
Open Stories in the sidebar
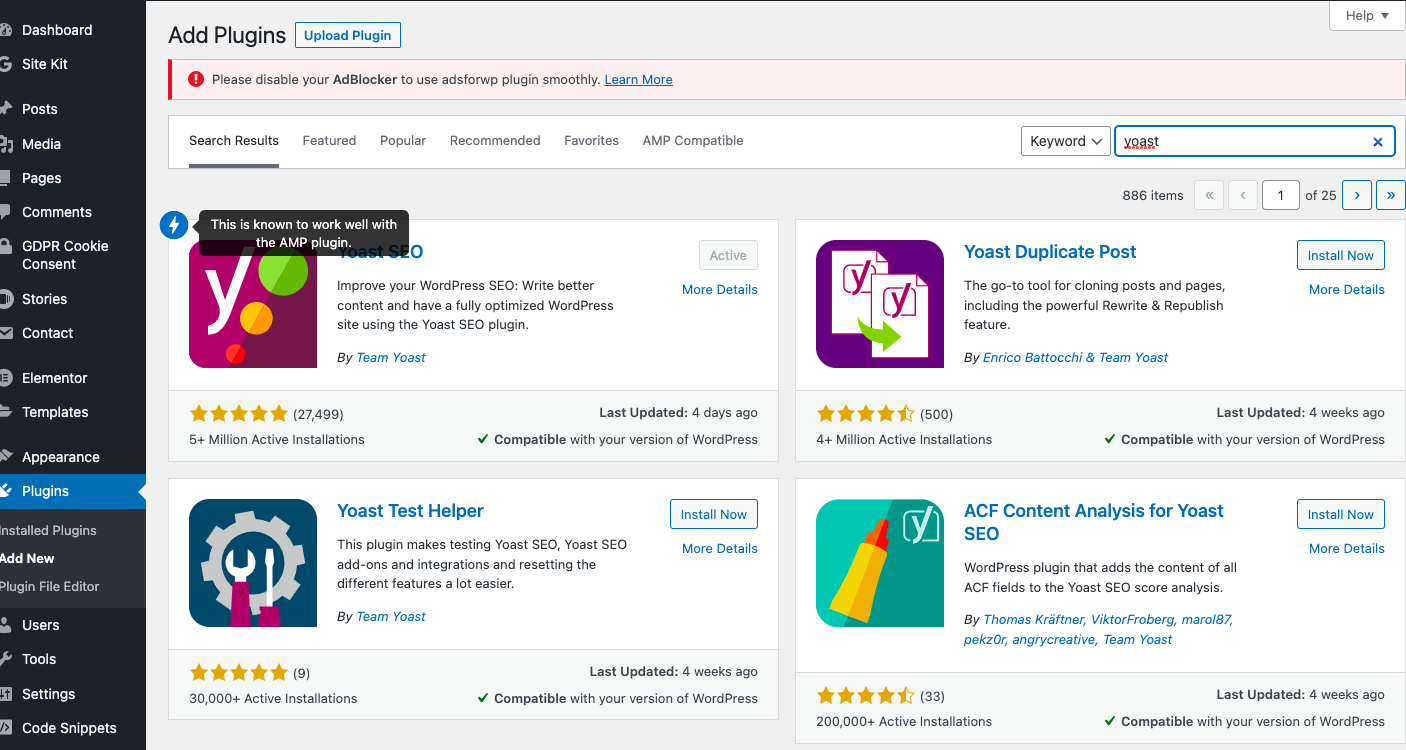45,299
